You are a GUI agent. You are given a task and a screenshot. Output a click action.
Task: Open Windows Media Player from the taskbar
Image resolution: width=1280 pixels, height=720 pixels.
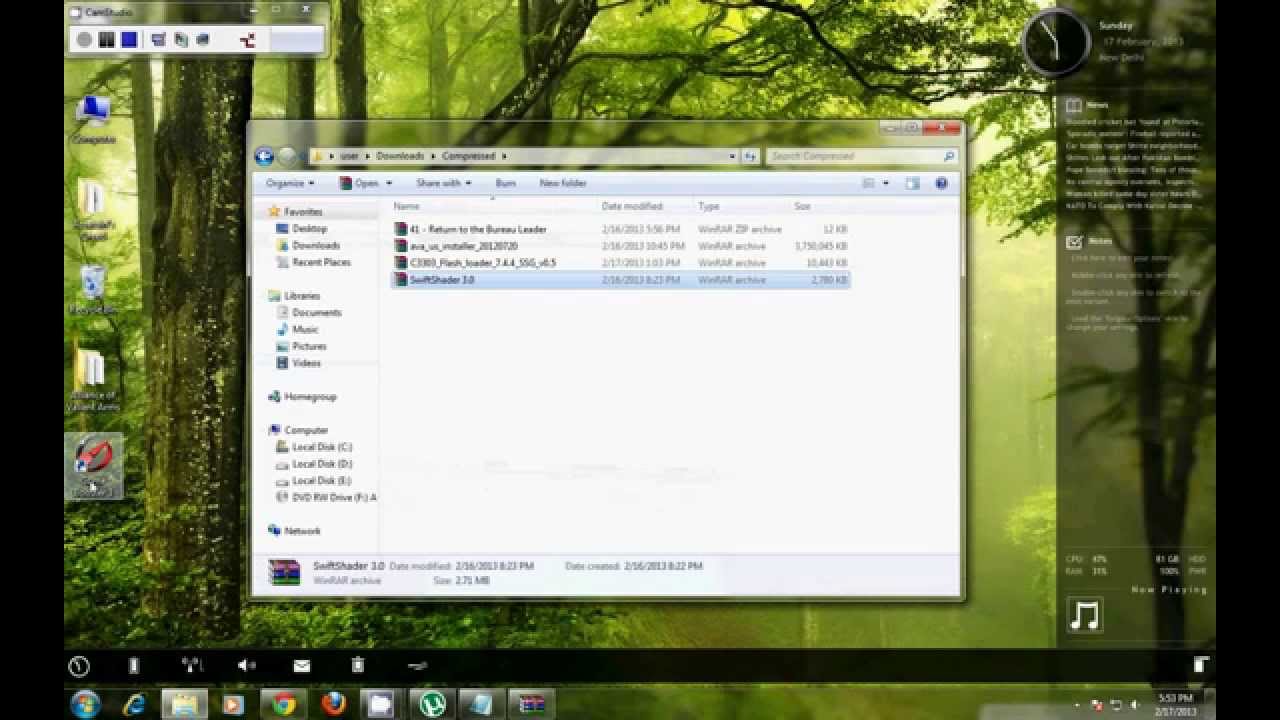pos(233,704)
